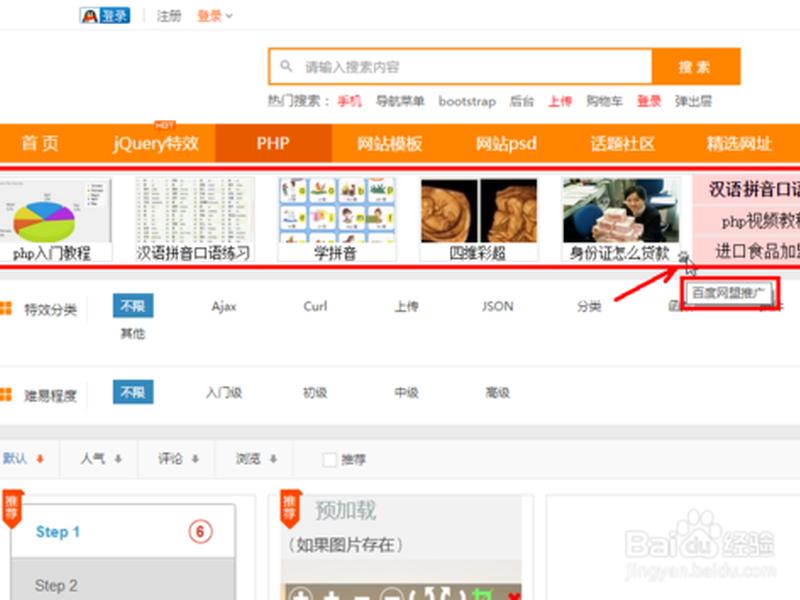
Task: Open the jQuery特效 navigation tab
Action: click(156, 143)
